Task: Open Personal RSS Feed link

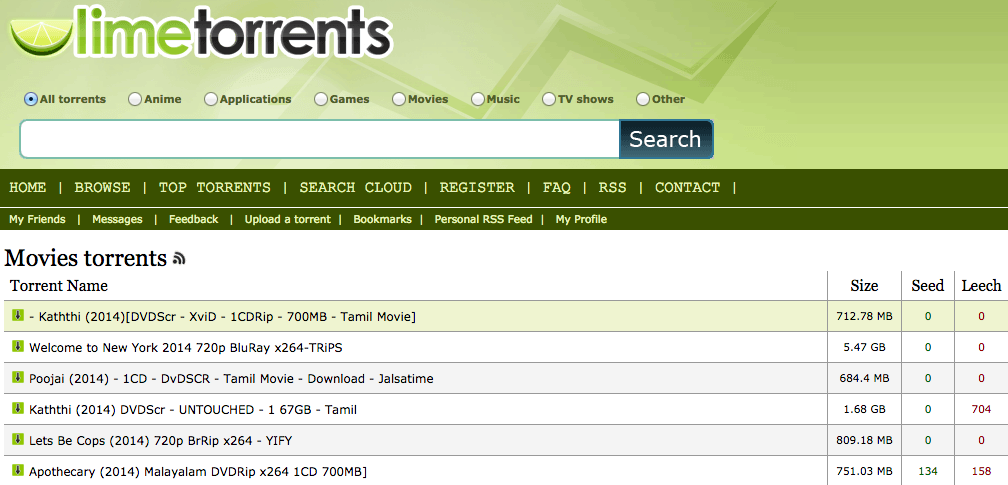Action: pos(483,219)
